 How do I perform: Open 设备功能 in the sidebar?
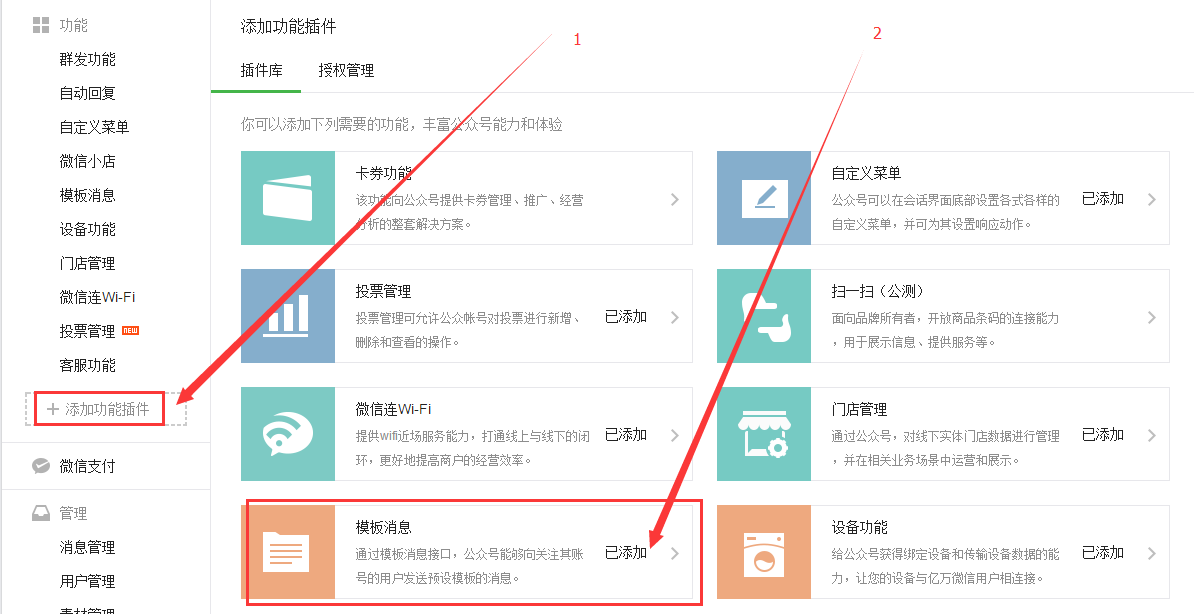click(x=88, y=229)
